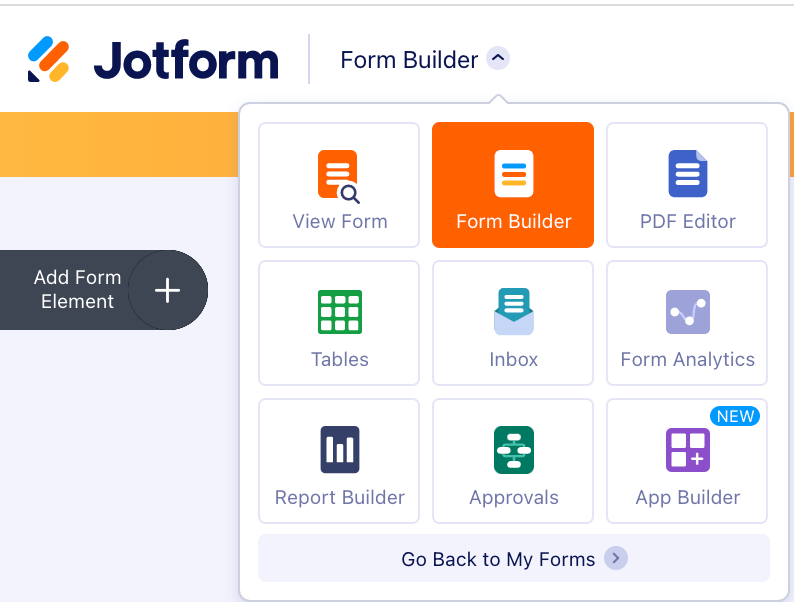Open the Report Builder tile
The height and width of the screenshot is (602, 794).
(339, 461)
